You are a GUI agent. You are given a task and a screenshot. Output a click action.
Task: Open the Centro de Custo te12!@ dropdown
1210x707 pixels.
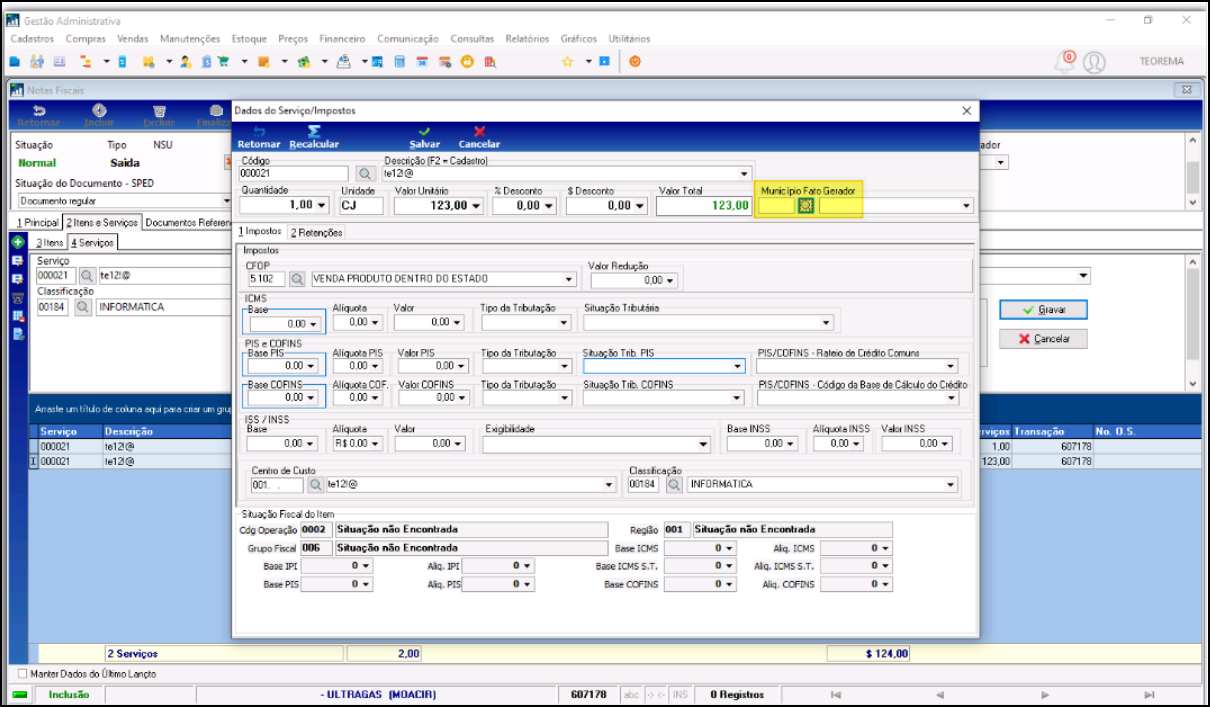tap(609, 485)
